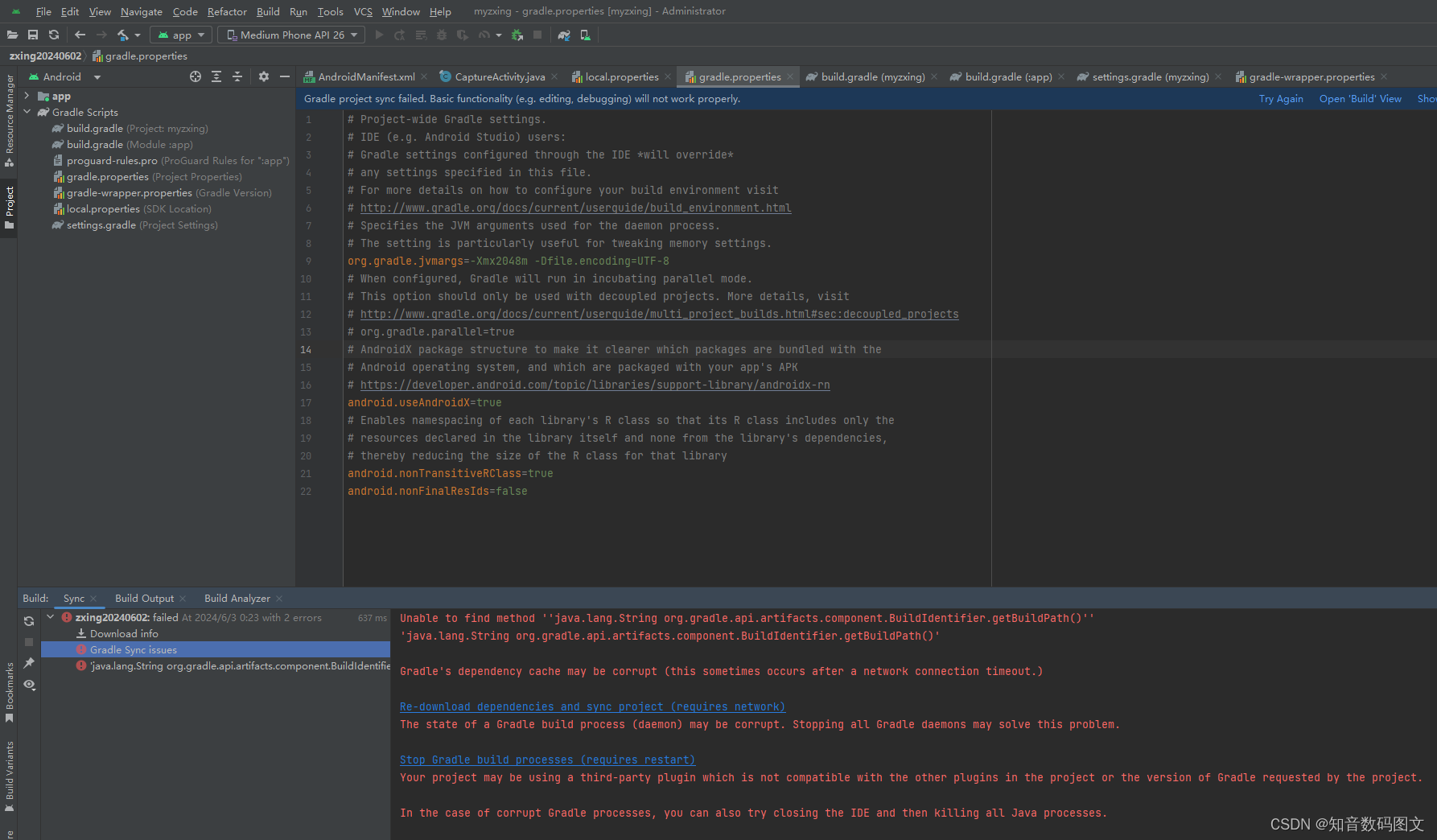
Task: Click the Try Again link in the banner
Action: (1281, 98)
